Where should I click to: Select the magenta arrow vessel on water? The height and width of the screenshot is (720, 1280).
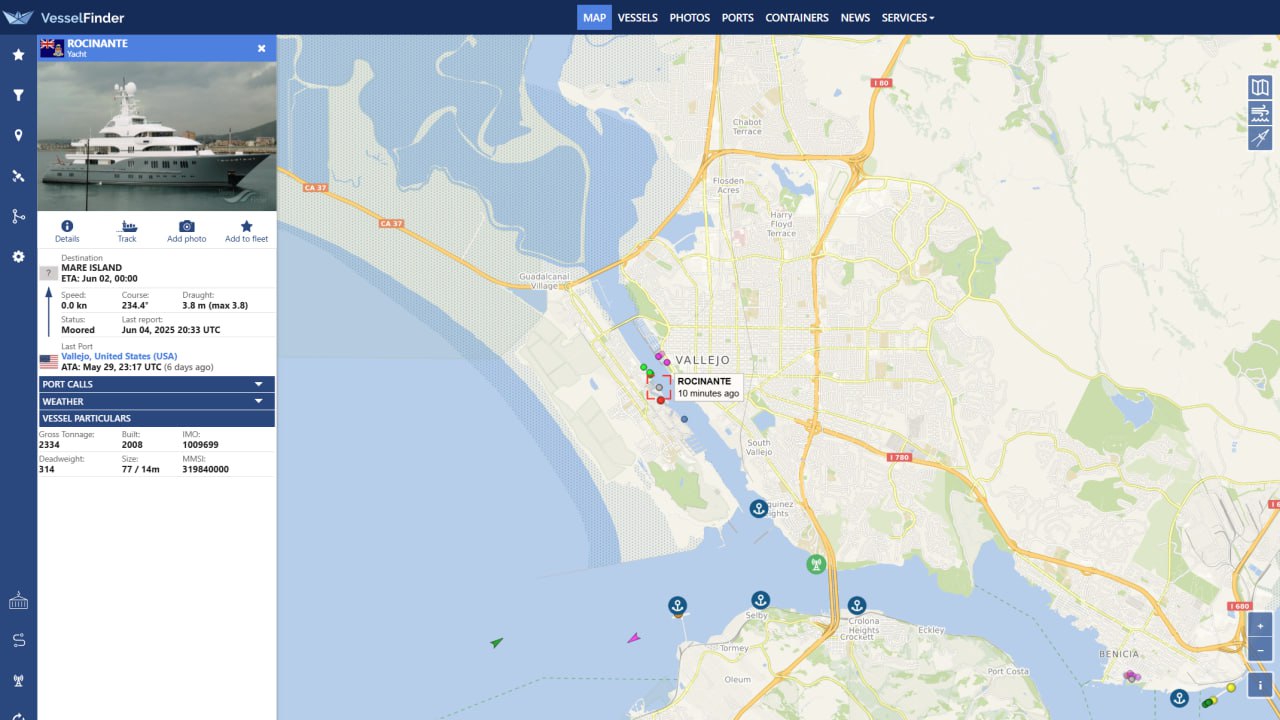tap(633, 637)
